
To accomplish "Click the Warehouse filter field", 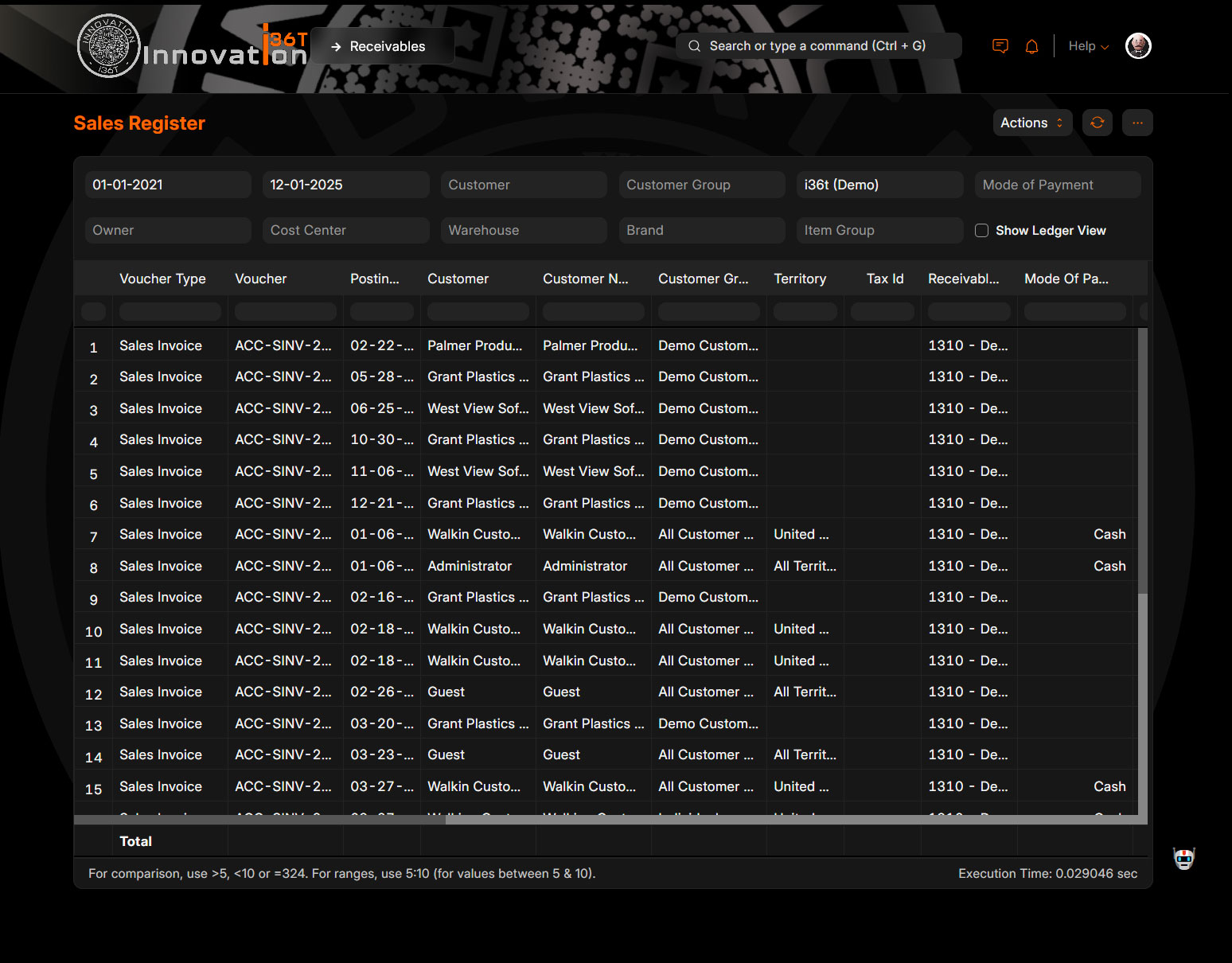I will coord(523,230).
